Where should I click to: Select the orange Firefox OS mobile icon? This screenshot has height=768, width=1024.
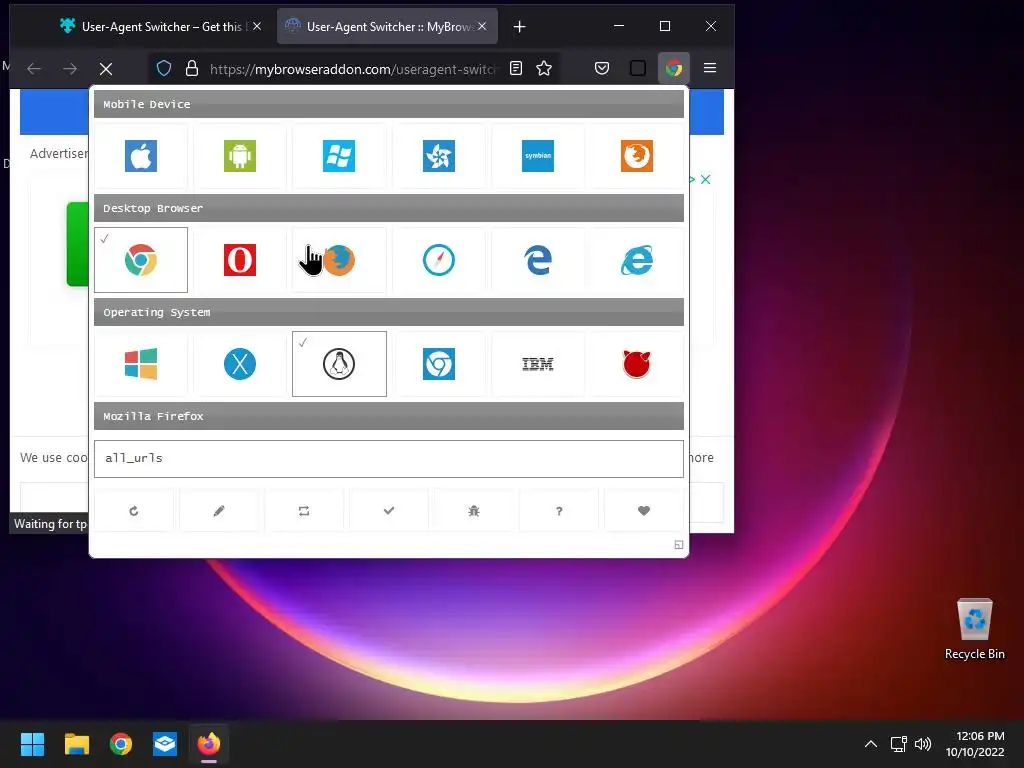click(x=637, y=156)
